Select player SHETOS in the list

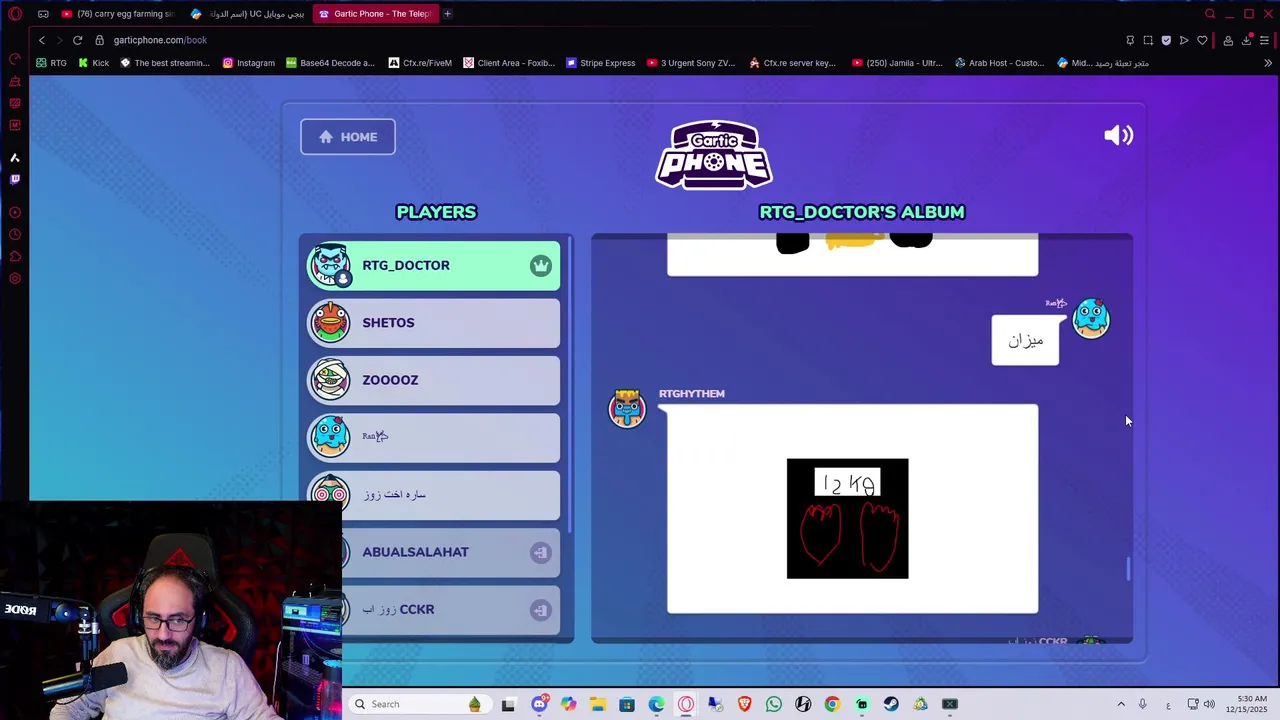click(x=433, y=323)
